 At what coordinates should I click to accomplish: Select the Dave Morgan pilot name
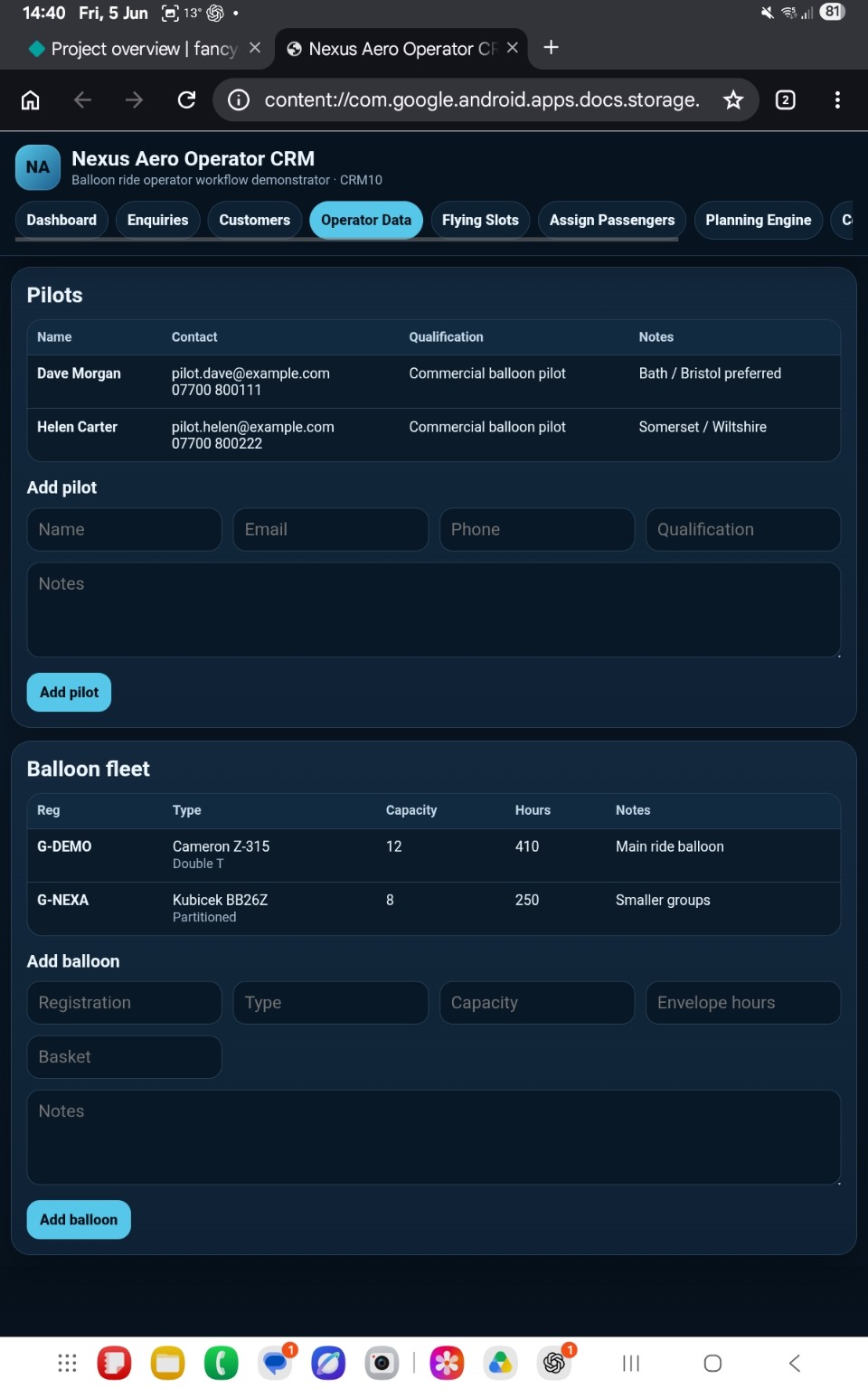click(x=79, y=373)
